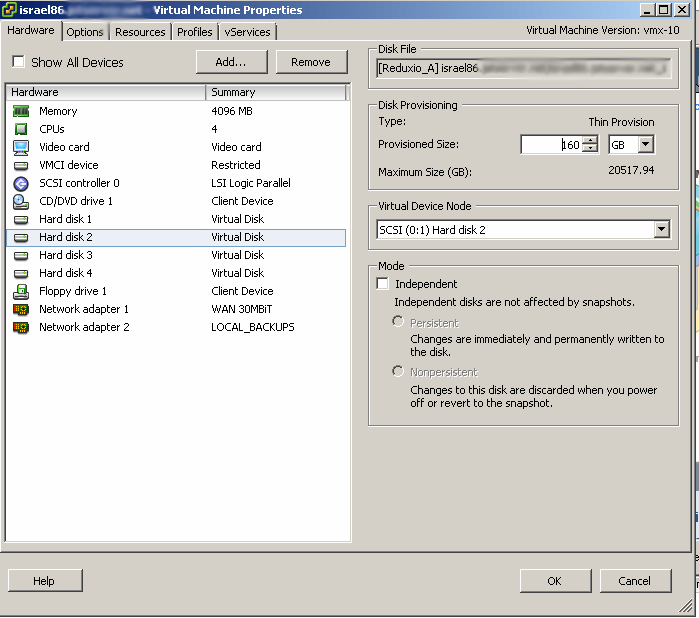This screenshot has height=618, width=699.
Task: Select the VMCI device row label
Action: pos(69,165)
